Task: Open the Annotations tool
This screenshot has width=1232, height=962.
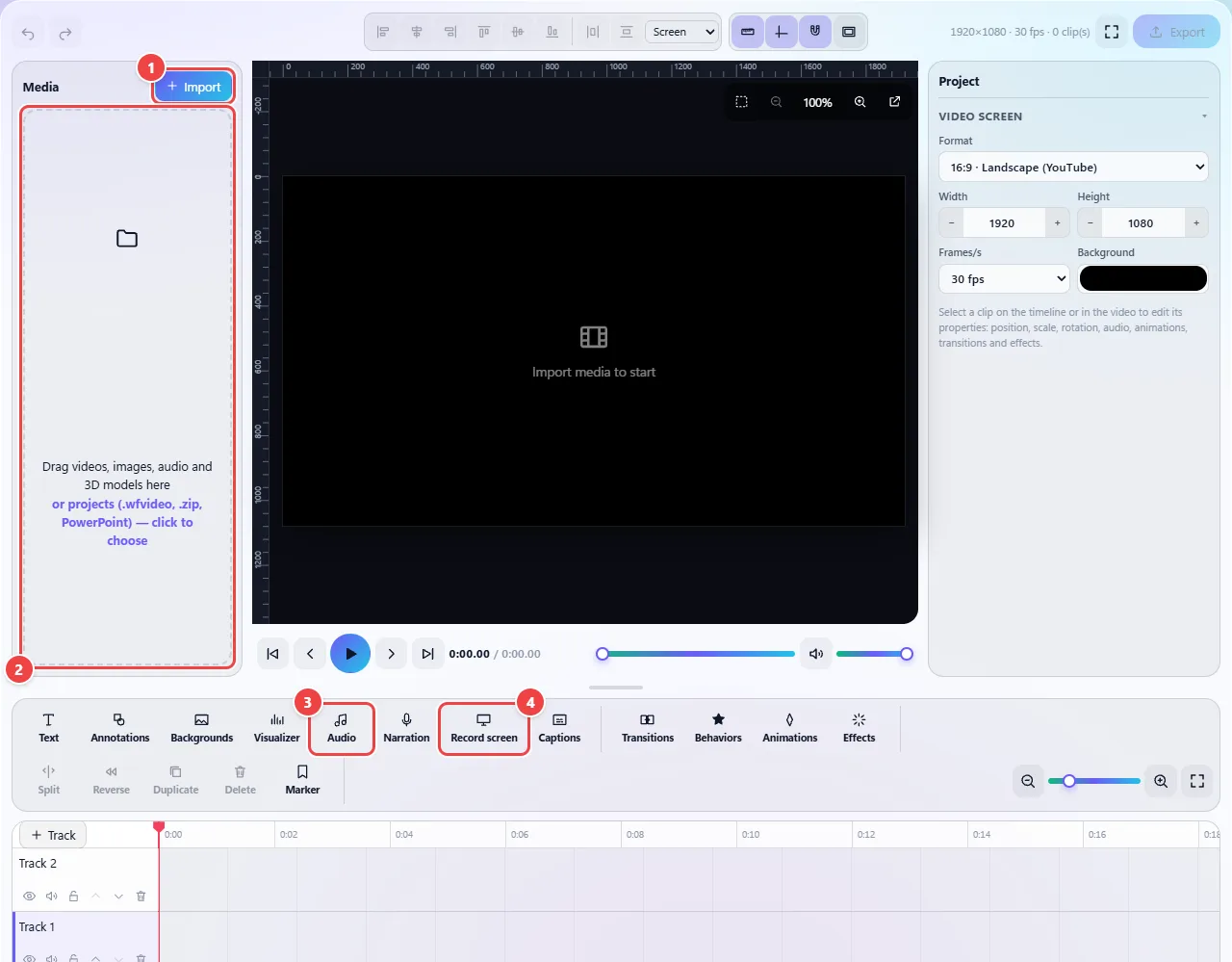Action: pos(119,728)
